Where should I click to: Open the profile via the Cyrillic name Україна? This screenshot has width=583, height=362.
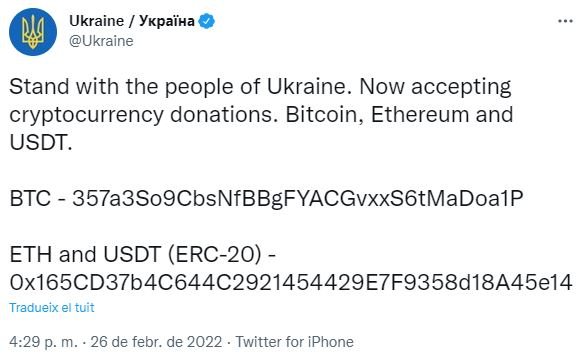tap(167, 21)
